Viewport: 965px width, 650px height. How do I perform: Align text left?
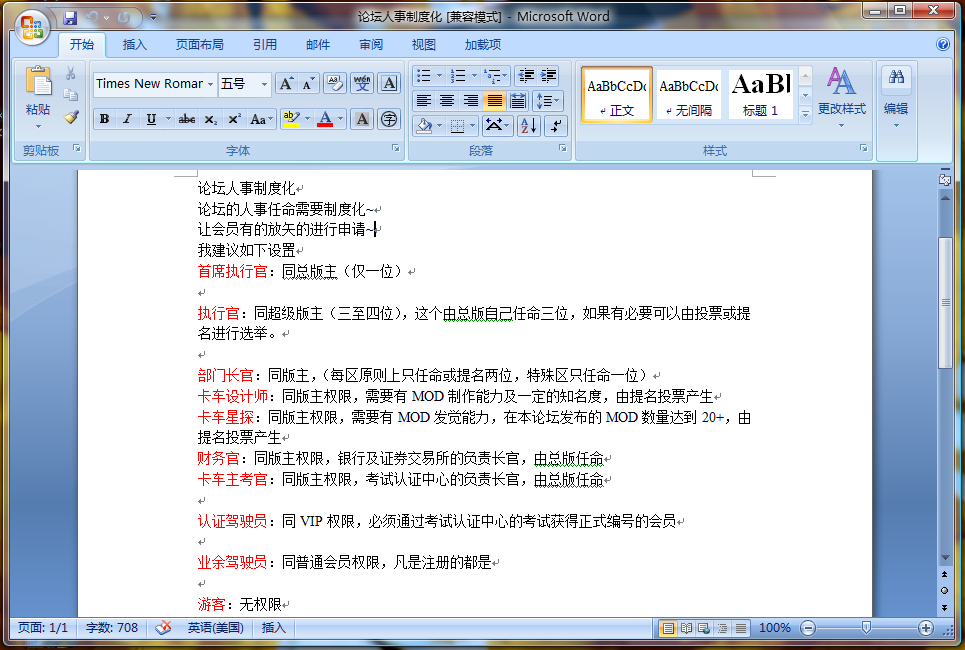click(423, 100)
